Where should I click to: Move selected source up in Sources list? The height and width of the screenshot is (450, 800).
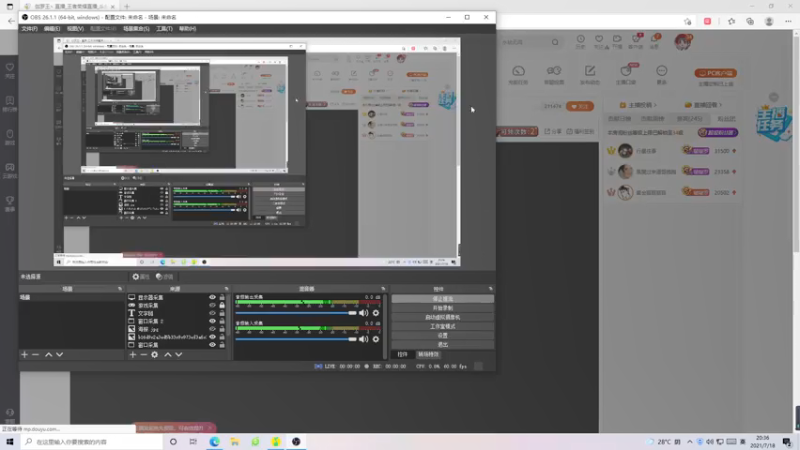coord(167,355)
